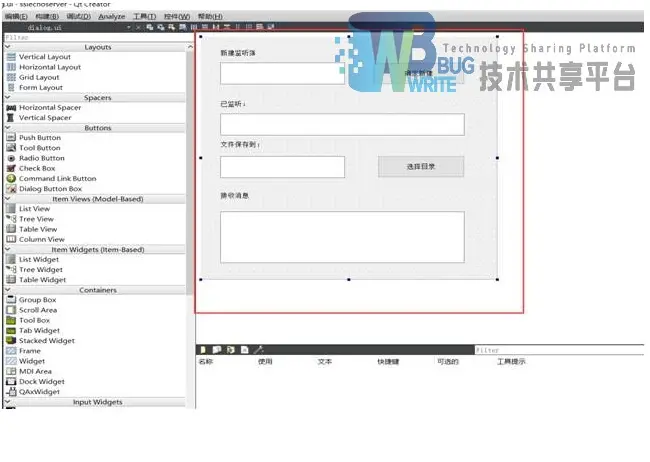Collapse the Input Widgets category
This screenshot has width=650, height=462.
7,402
